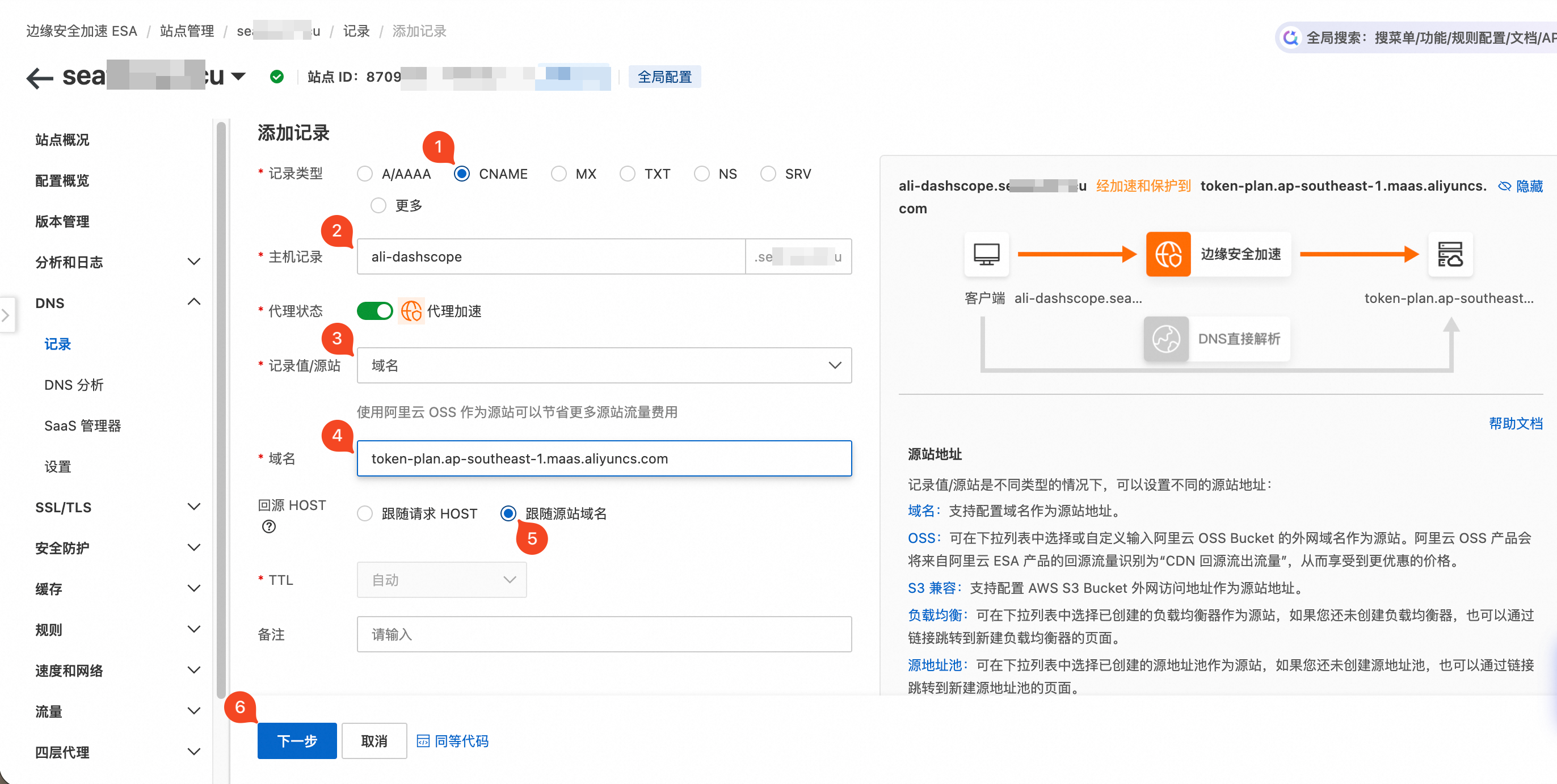Go to the 记录 DNS submenu item
The image size is (1557, 784).
point(57,344)
